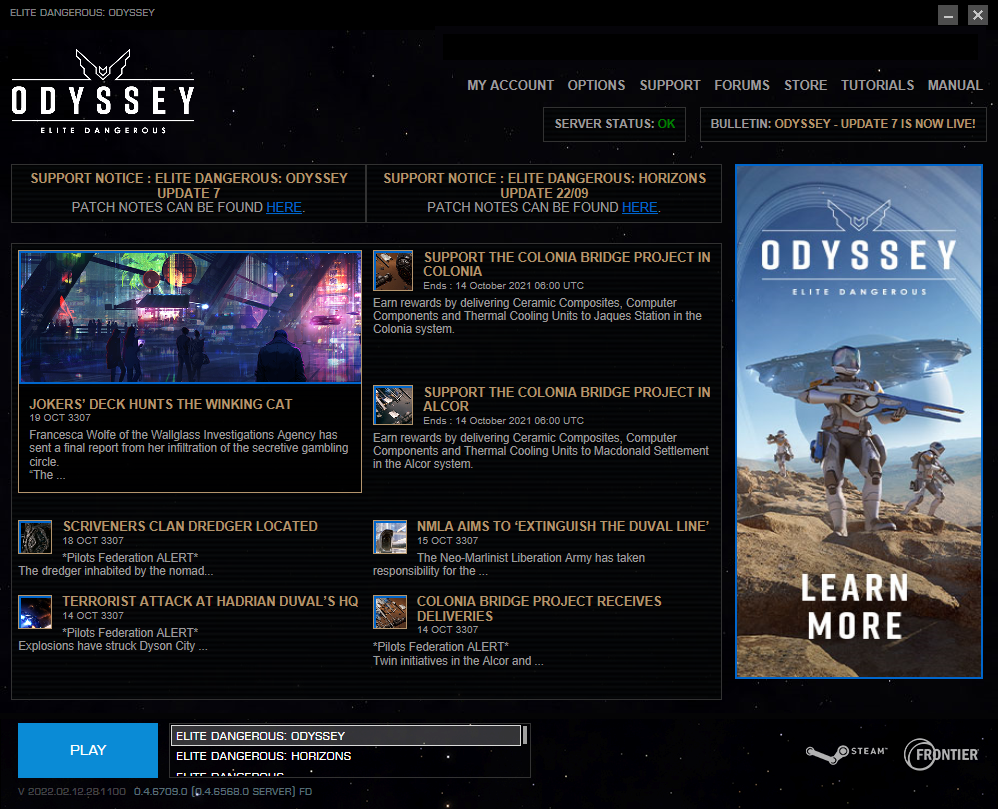
Task: Select Elite Dangerous: Horizons in game list
Action: click(346, 756)
